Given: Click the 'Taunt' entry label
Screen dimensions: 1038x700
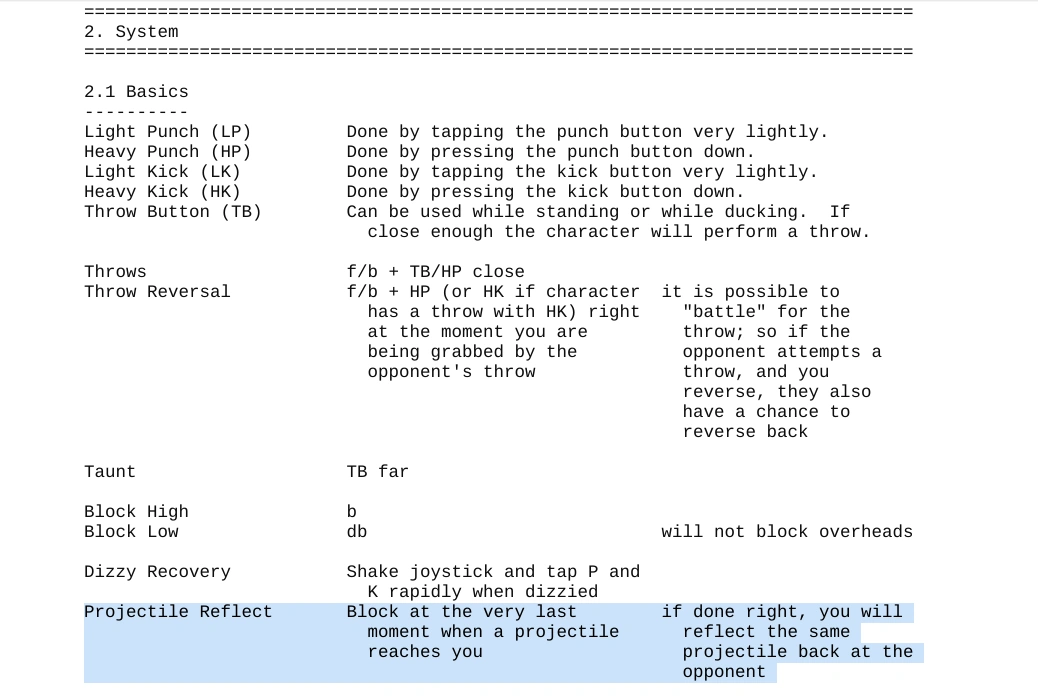Looking at the screenshot, I should click(110, 472).
